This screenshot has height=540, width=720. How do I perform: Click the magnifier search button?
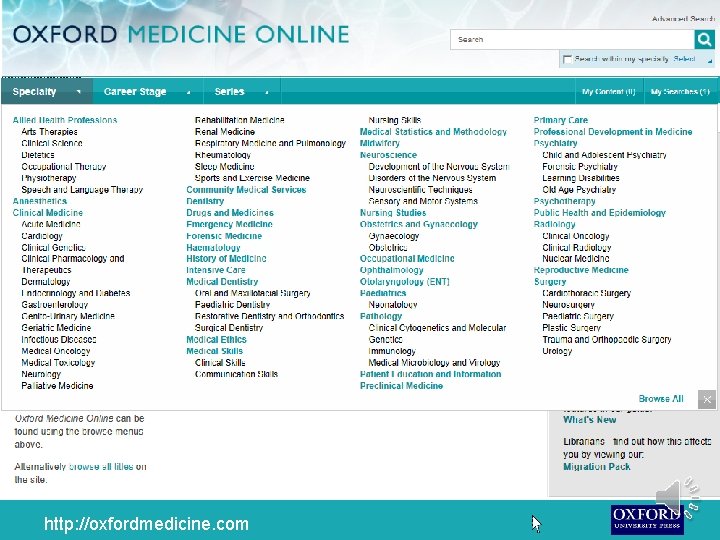(704, 39)
